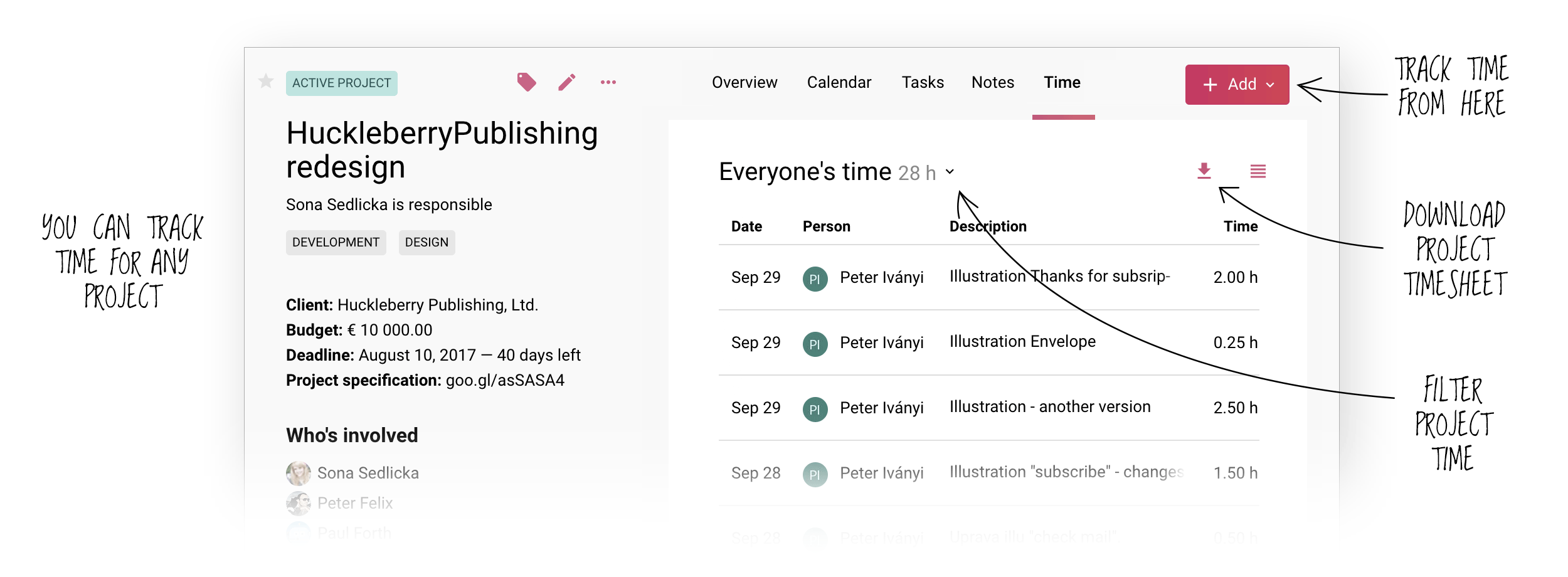
Task: Click the Deadline August 10, 2017 line
Action: point(433,355)
